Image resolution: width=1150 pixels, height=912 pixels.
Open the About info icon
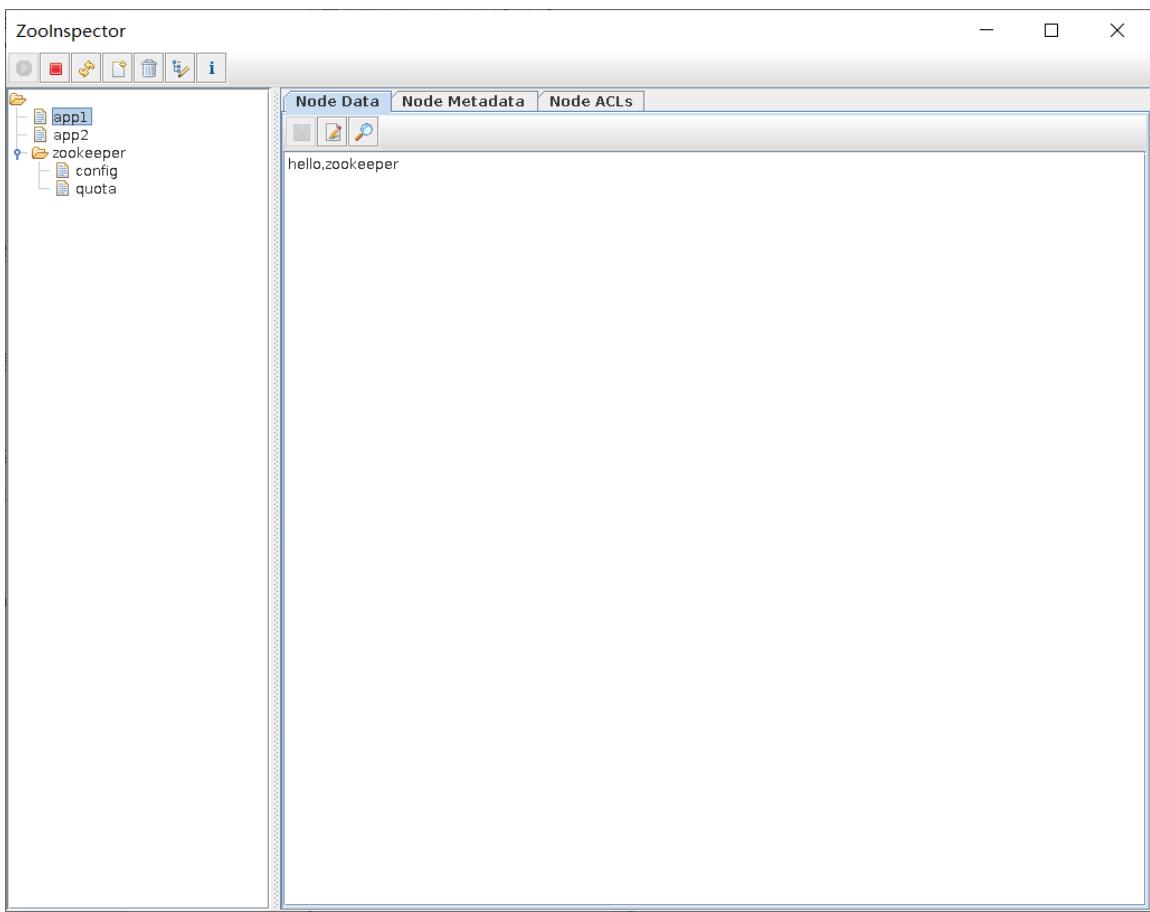[211, 68]
